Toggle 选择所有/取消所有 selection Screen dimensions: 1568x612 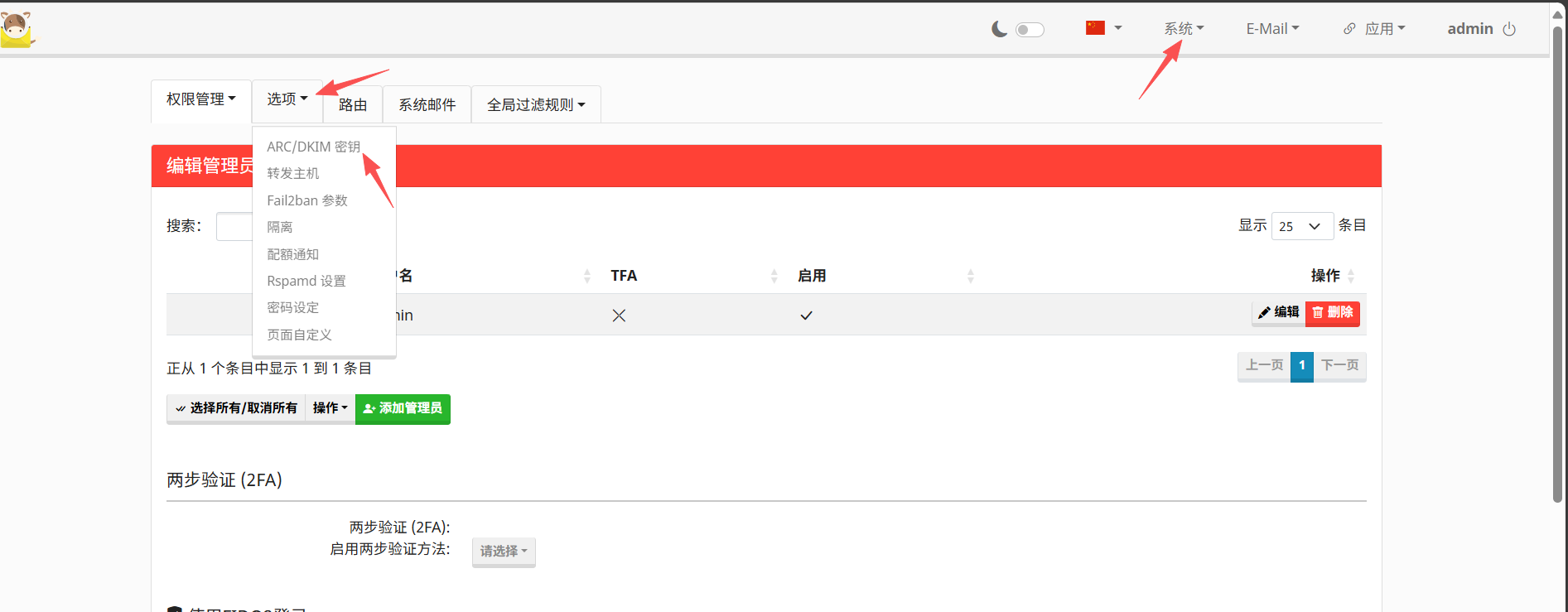pos(236,408)
